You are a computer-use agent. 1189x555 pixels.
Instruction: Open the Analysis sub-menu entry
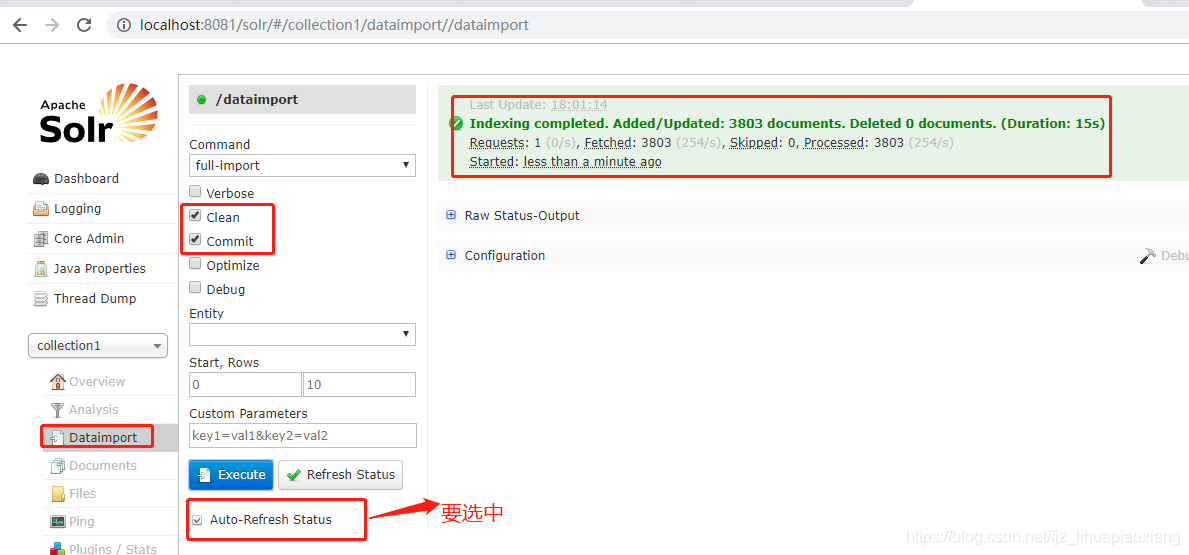(93, 409)
